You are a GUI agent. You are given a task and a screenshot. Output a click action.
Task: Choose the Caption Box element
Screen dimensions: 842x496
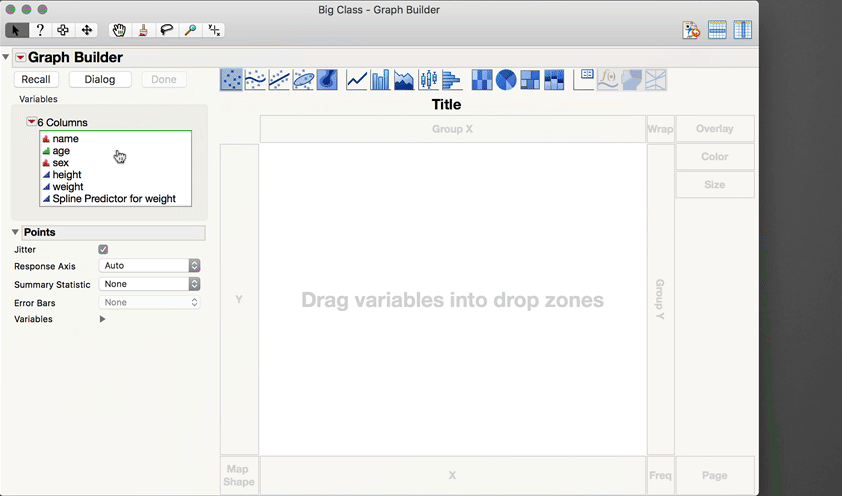point(584,80)
